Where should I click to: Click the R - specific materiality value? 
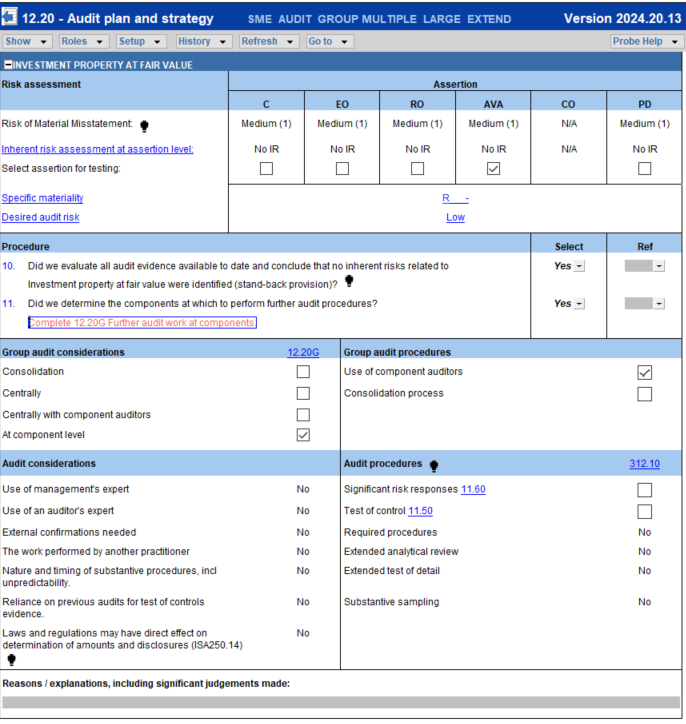[x=455, y=198]
